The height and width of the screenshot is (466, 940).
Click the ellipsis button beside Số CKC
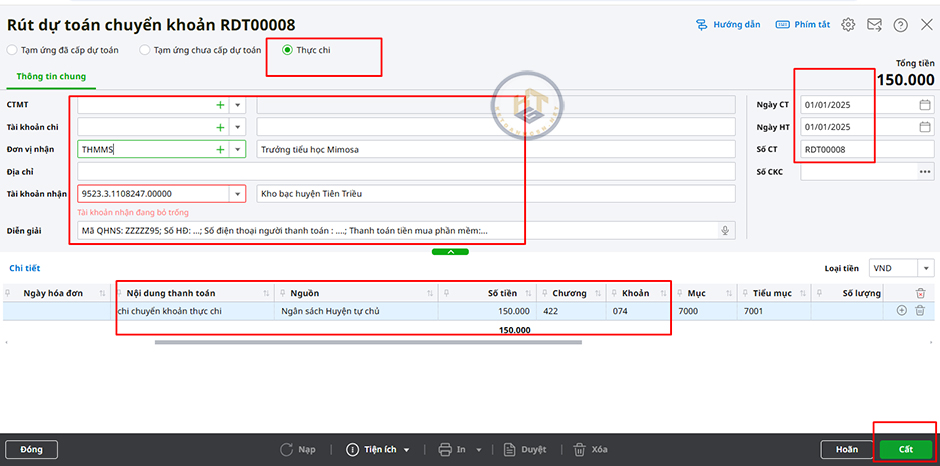coord(925,172)
